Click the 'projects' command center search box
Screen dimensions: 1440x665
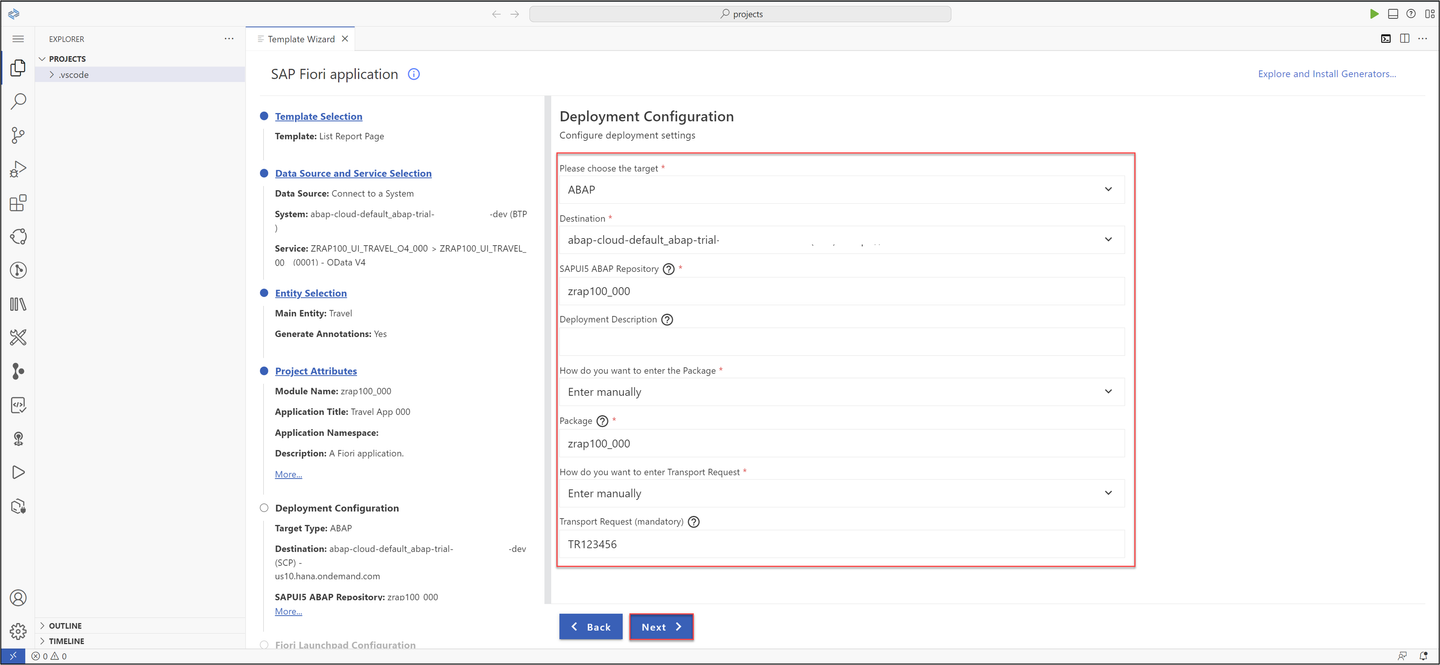coord(740,14)
